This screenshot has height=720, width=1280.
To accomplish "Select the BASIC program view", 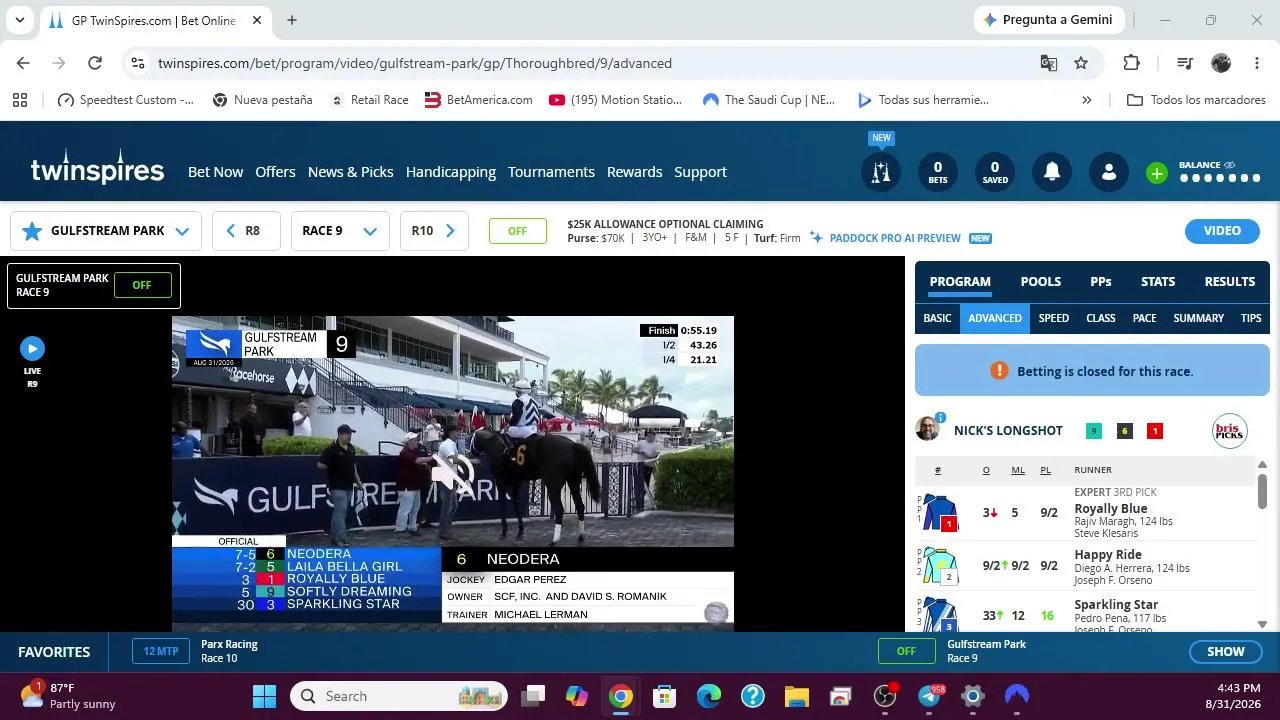I will tap(937, 318).
